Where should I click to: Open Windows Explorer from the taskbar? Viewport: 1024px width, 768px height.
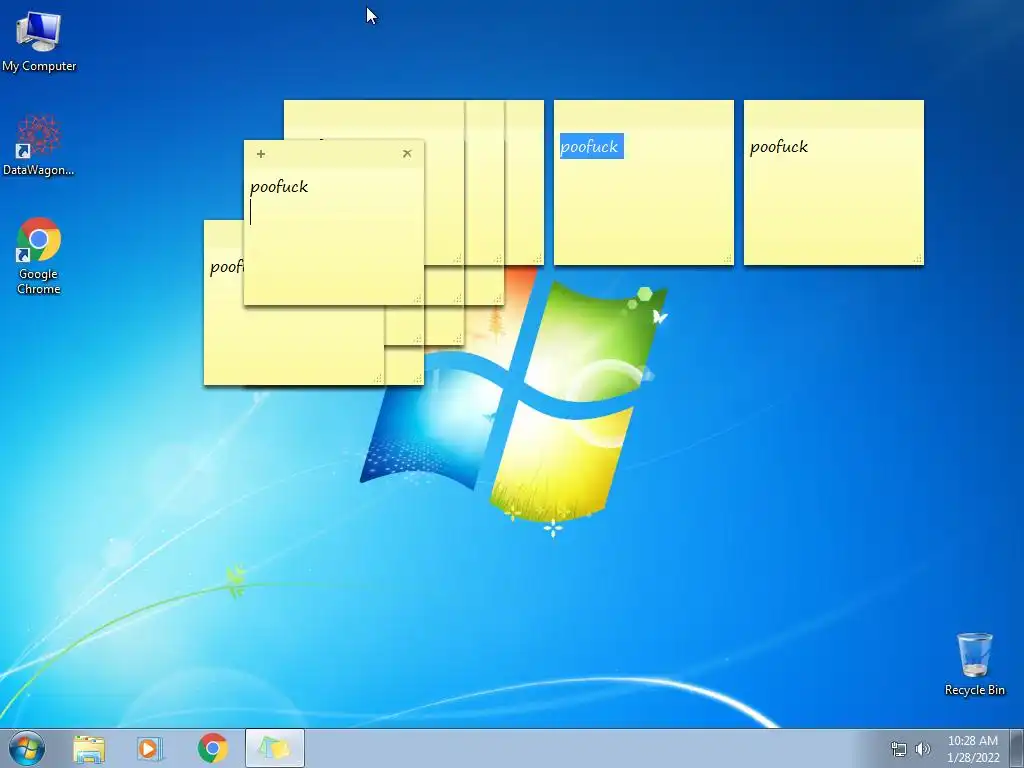(89, 748)
